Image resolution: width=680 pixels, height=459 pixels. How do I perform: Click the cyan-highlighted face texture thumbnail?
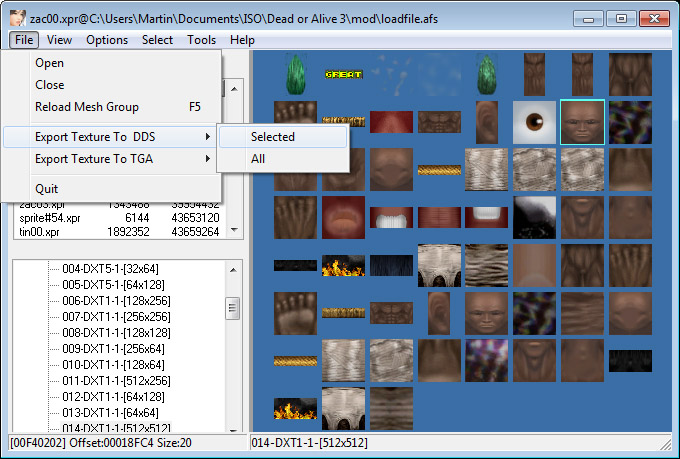[x=582, y=122]
